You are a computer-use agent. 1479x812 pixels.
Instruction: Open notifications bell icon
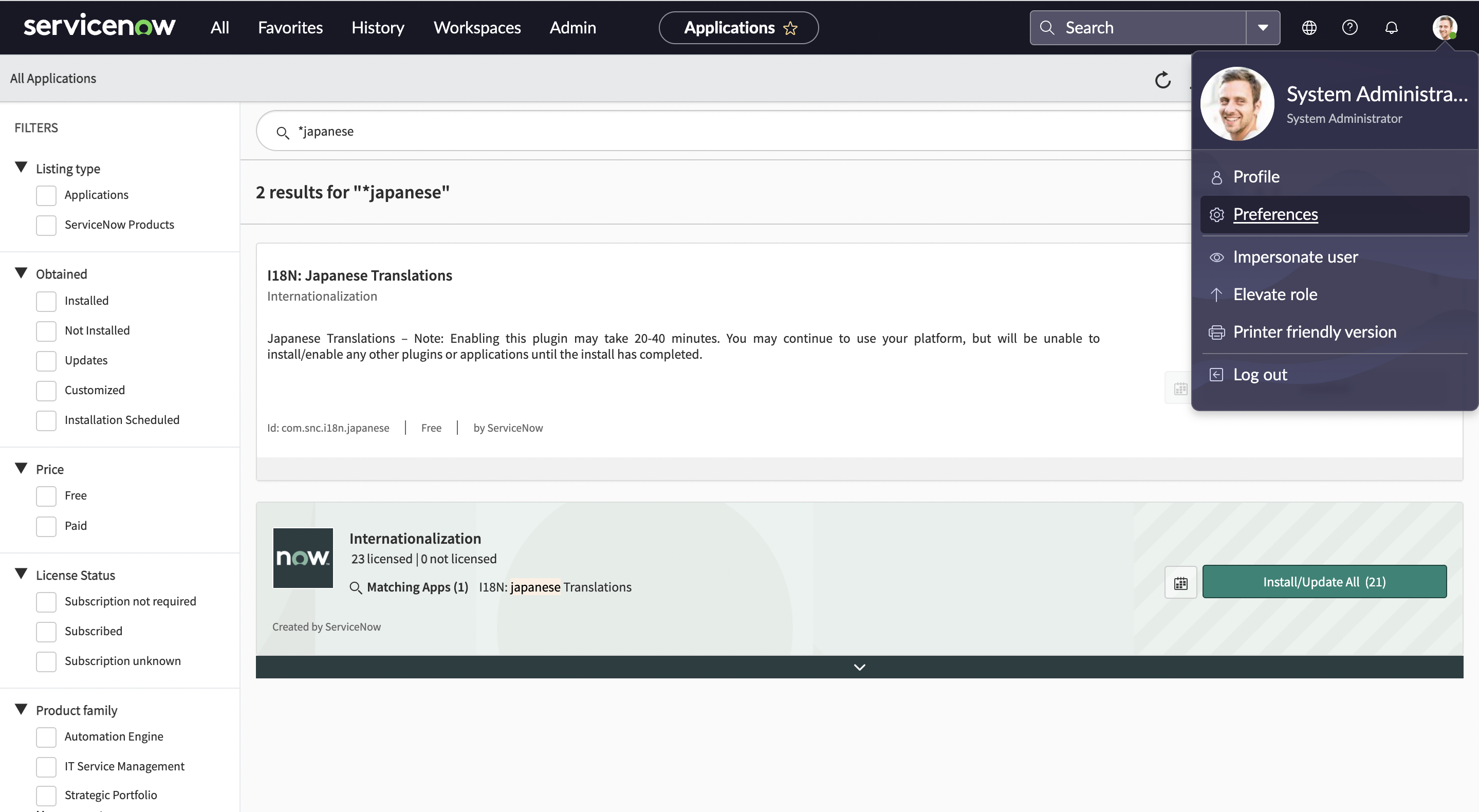click(1391, 28)
